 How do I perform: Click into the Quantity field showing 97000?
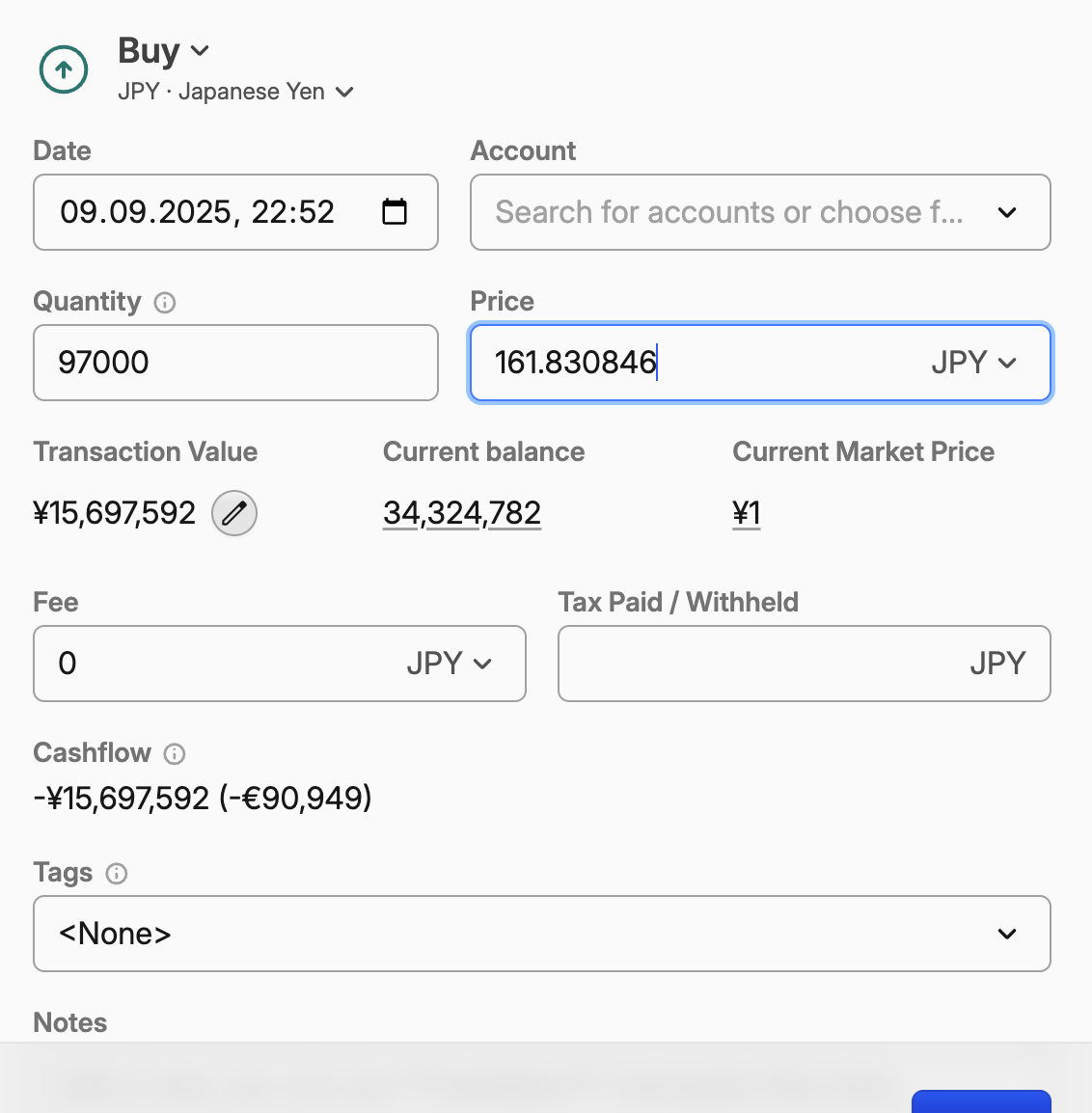pyautogui.click(x=235, y=363)
